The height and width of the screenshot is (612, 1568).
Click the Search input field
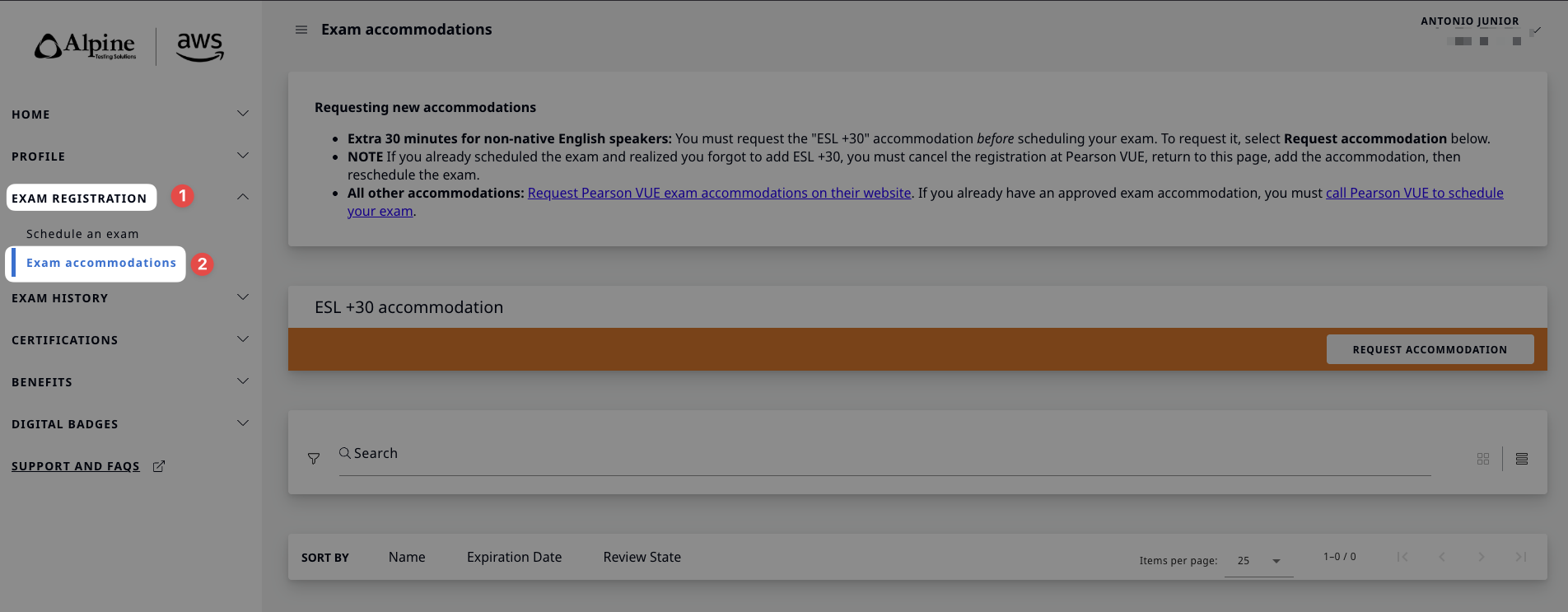click(x=884, y=454)
